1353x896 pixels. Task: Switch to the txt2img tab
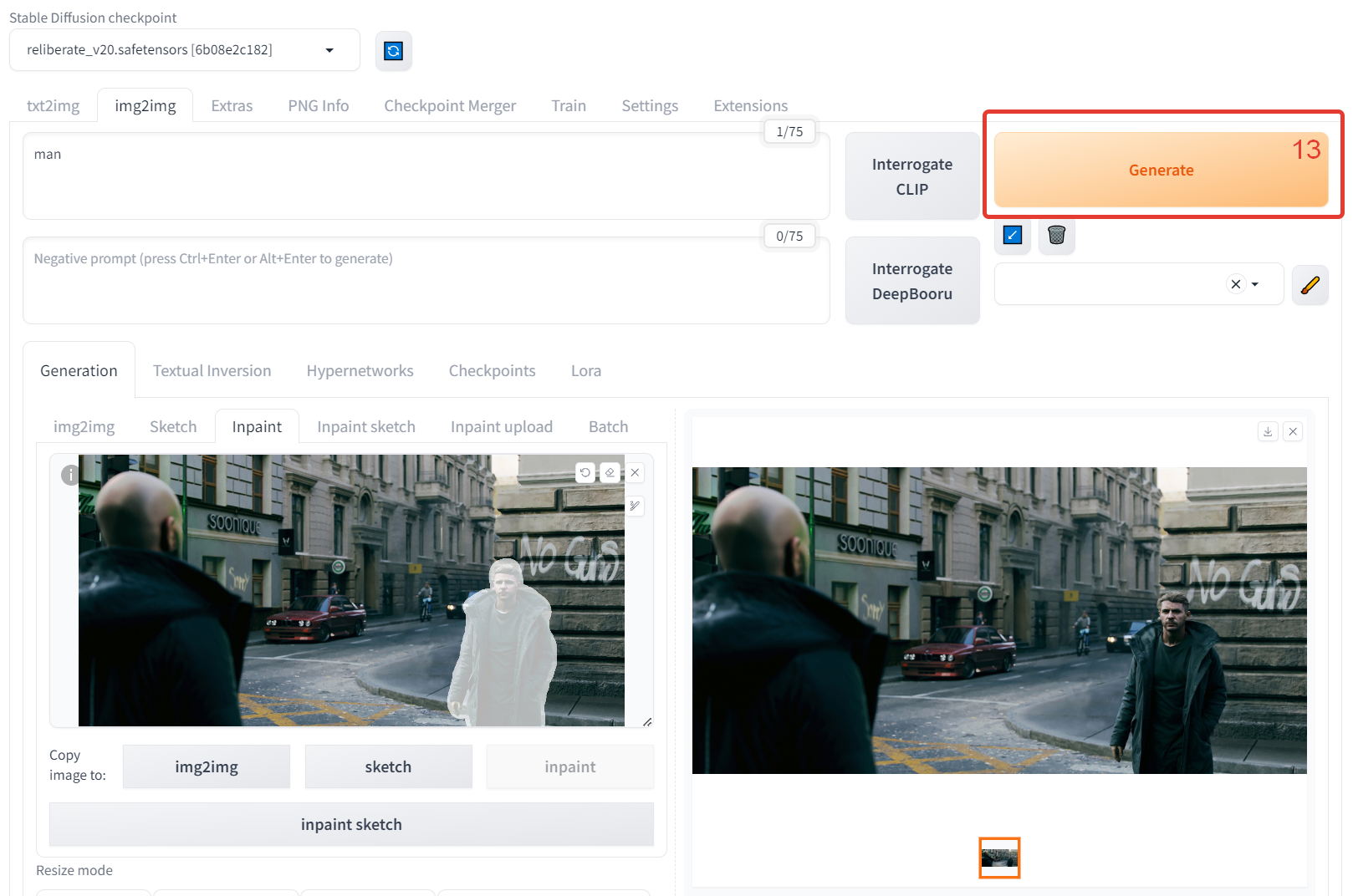click(x=54, y=106)
